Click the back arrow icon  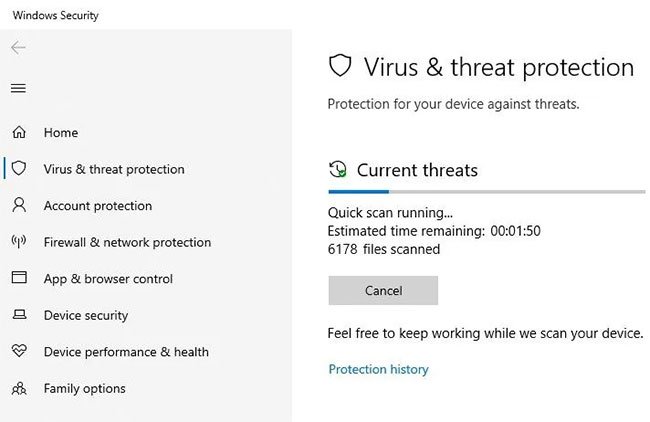[18, 48]
